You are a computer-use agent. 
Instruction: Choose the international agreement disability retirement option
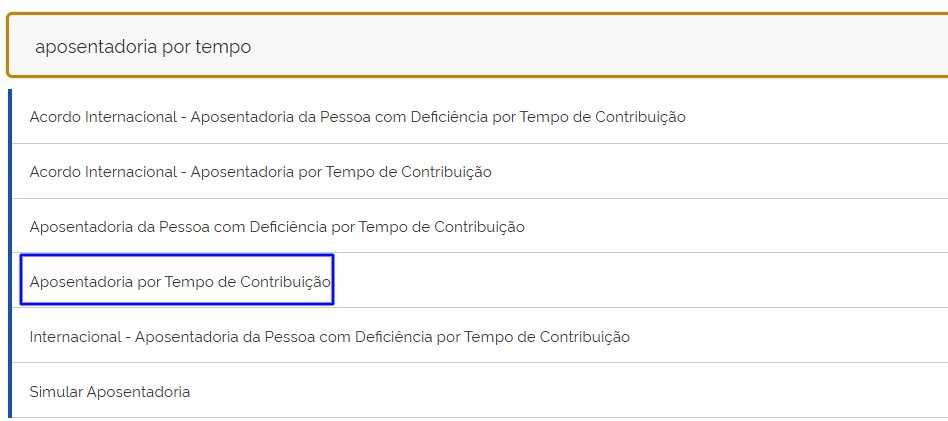357,117
